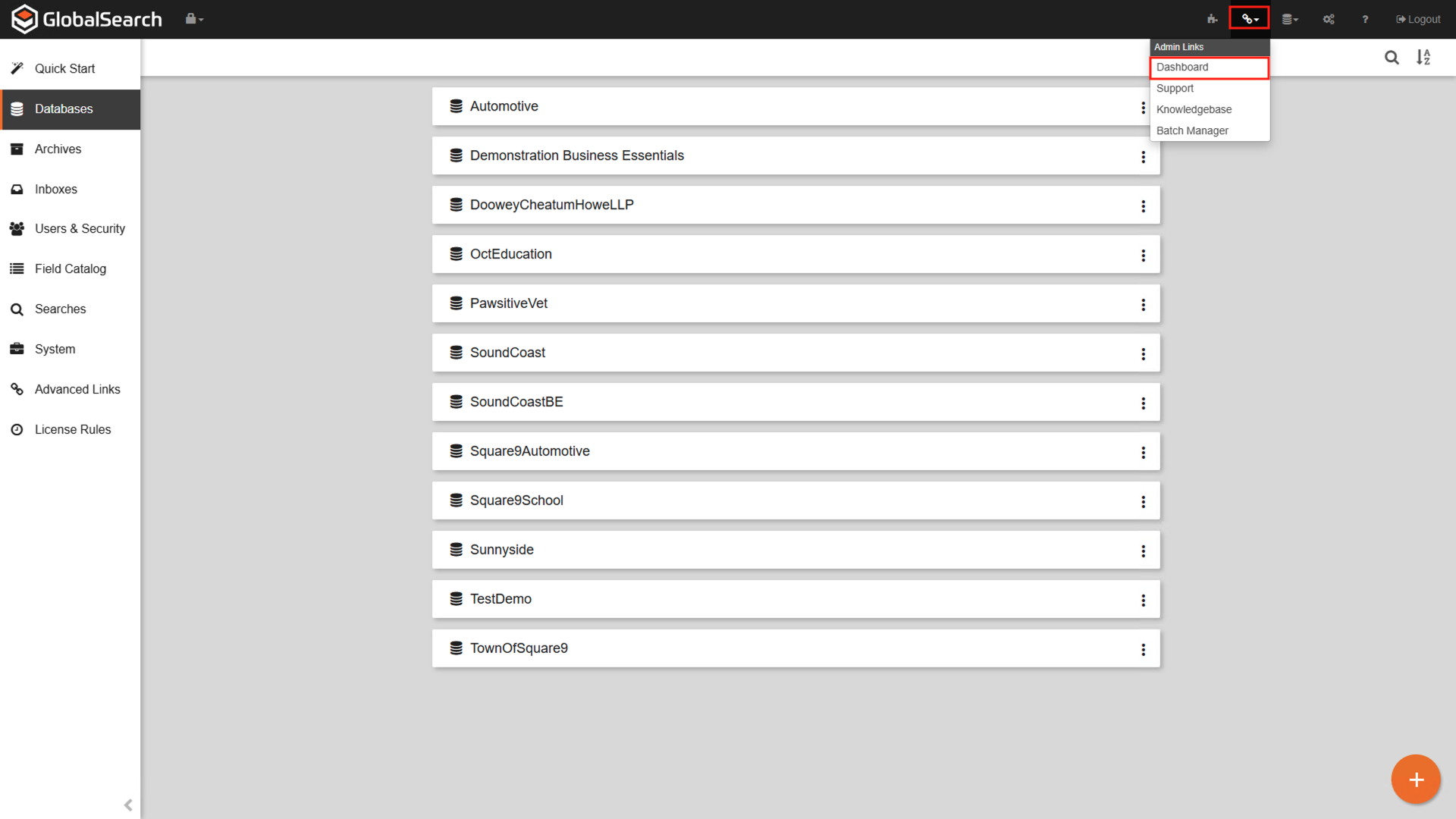Image resolution: width=1456 pixels, height=819 pixels.
Task: Expand the Automotive database options menu
Action: (x=1143, y=107)
